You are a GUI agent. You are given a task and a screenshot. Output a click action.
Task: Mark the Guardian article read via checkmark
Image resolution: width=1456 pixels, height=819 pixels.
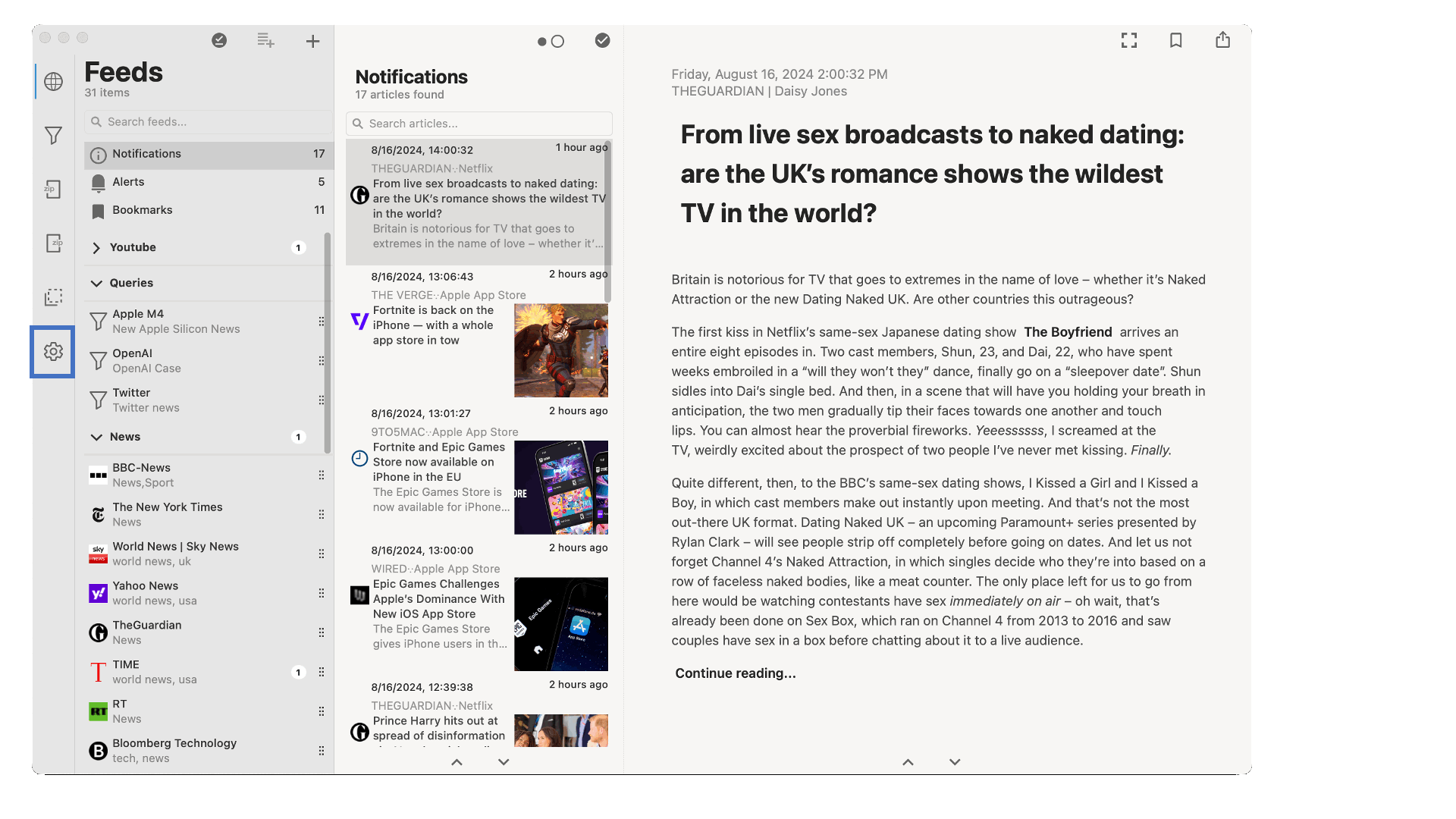coord(603,41)
